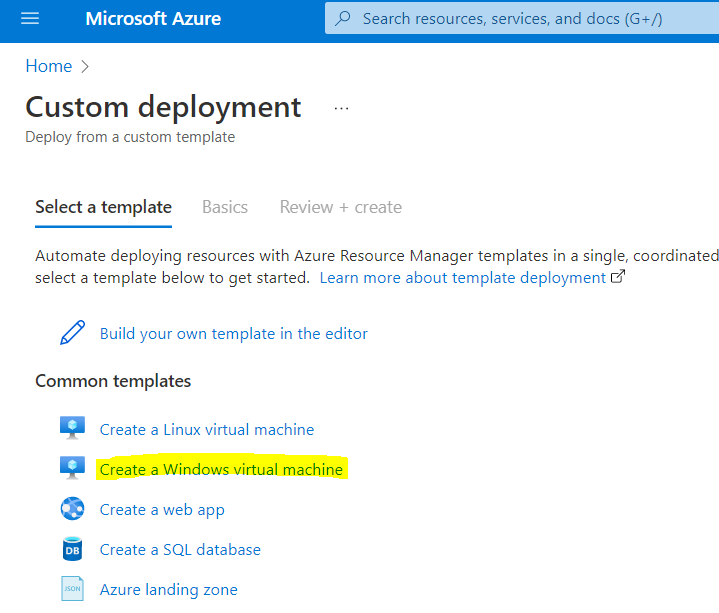The image size is (719, 613).
Task: Select Create a Windows virtual machine template
Action: [221, 469]
